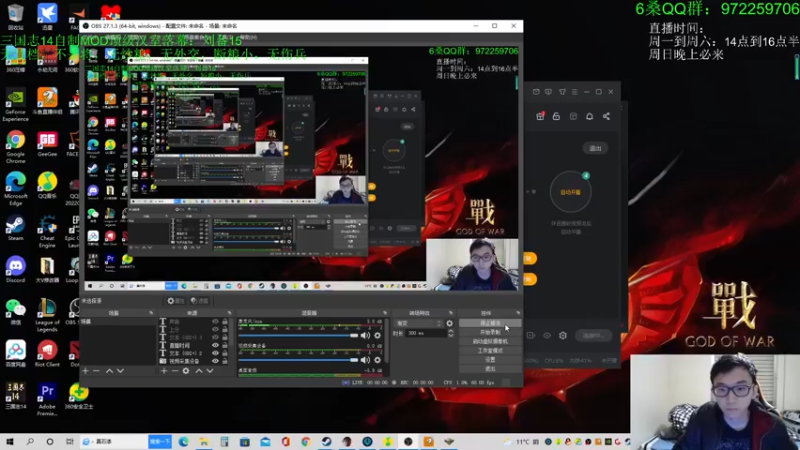Move the selected source down in Sources

click(210, 371)
